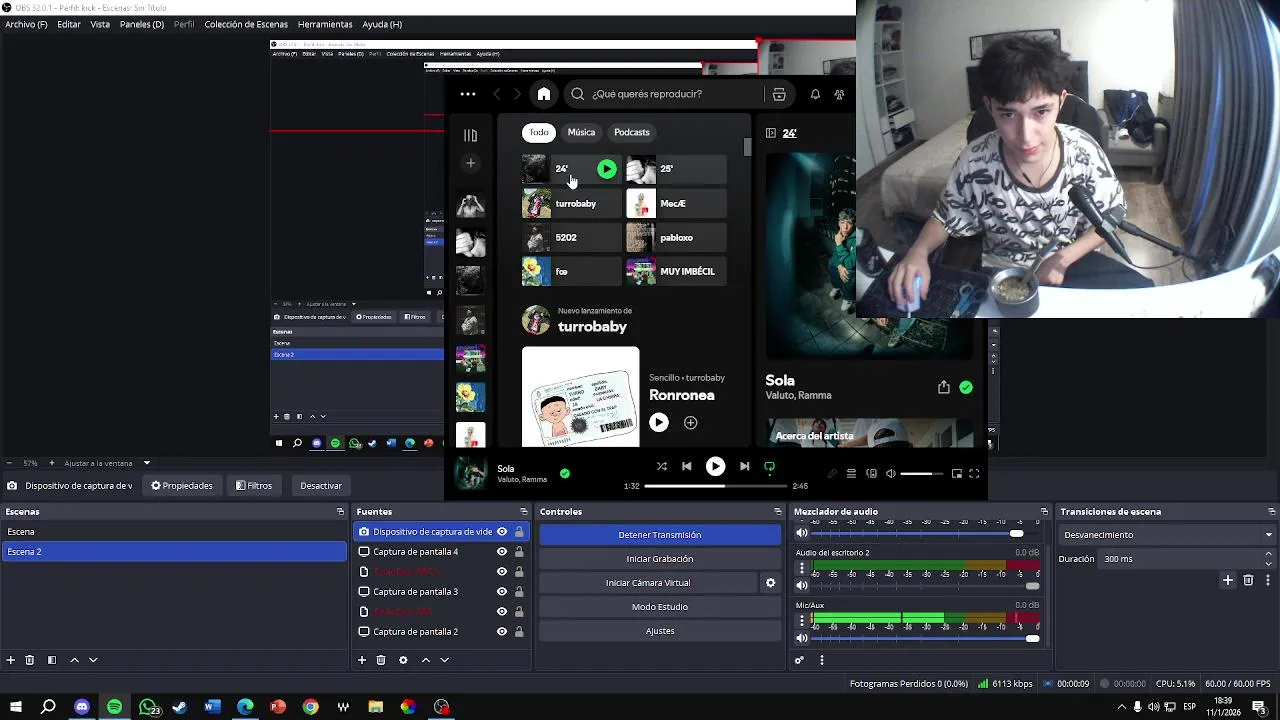Click Detener Transmisión button
Viewport: 1280px width, 720px height.
pos(660,535)
